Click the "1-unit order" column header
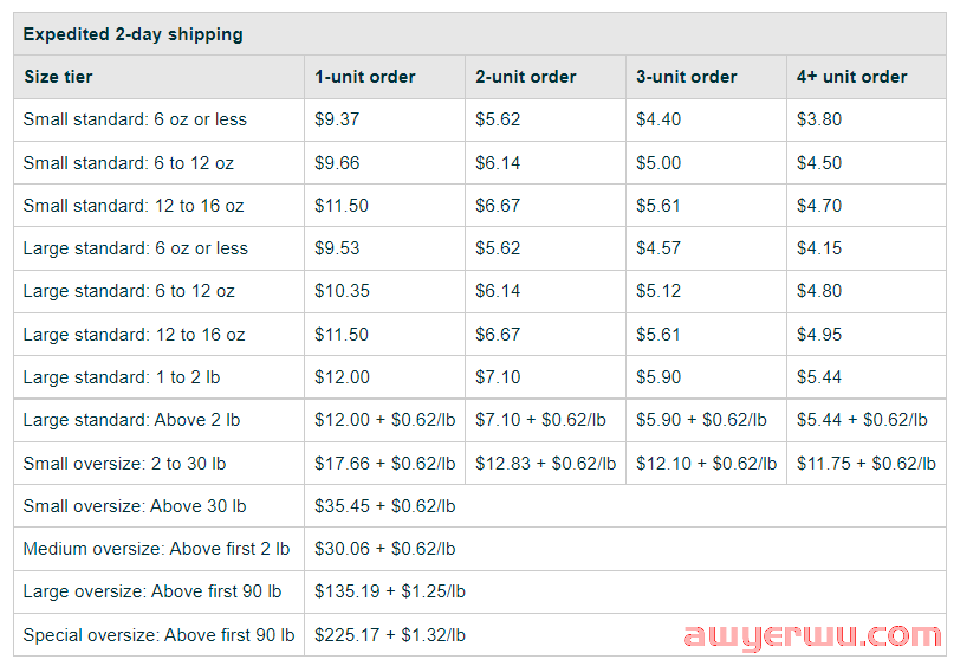Screen dimensions: 960x666 coord(365,77)
